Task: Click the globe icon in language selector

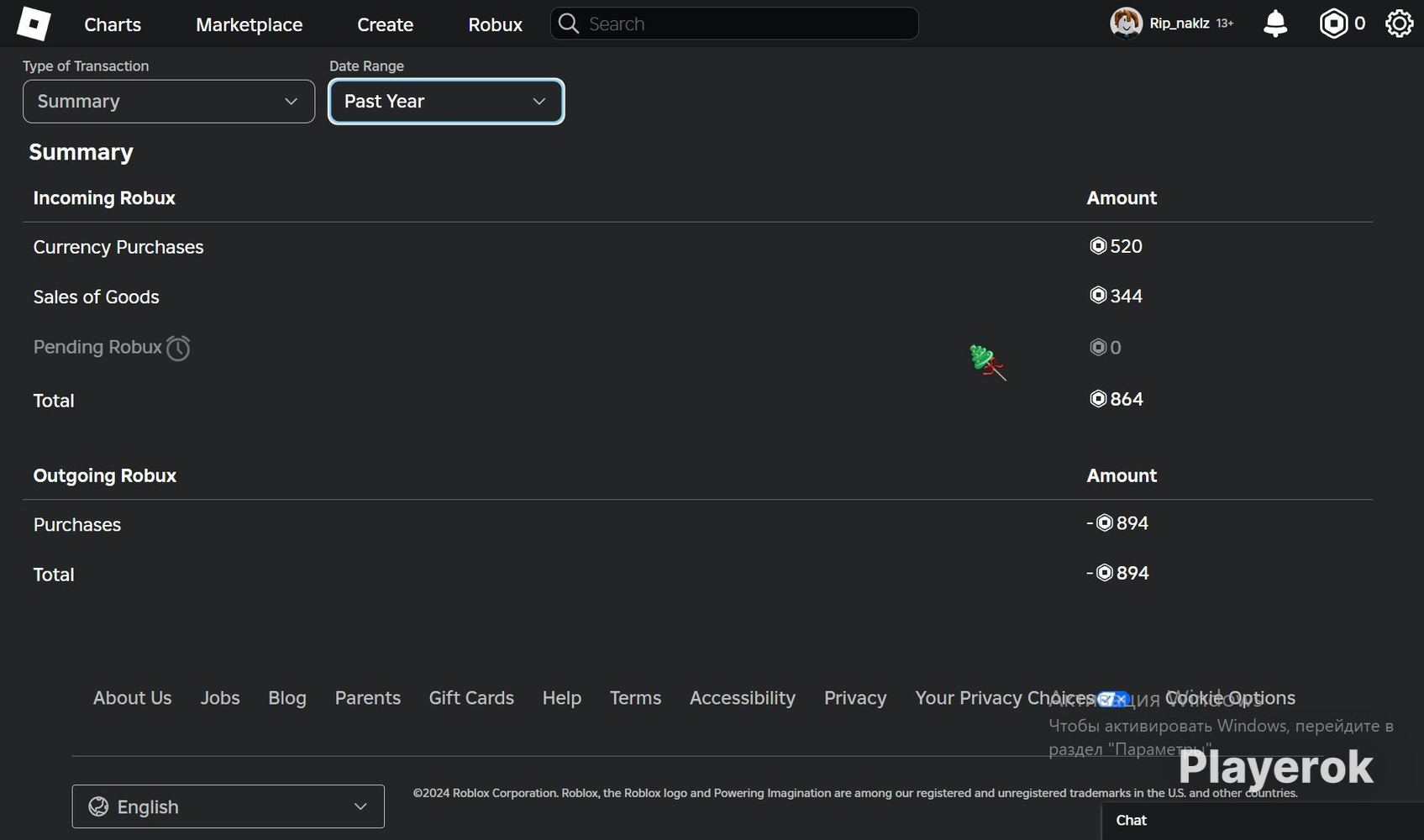Action: tap(98, 806)
